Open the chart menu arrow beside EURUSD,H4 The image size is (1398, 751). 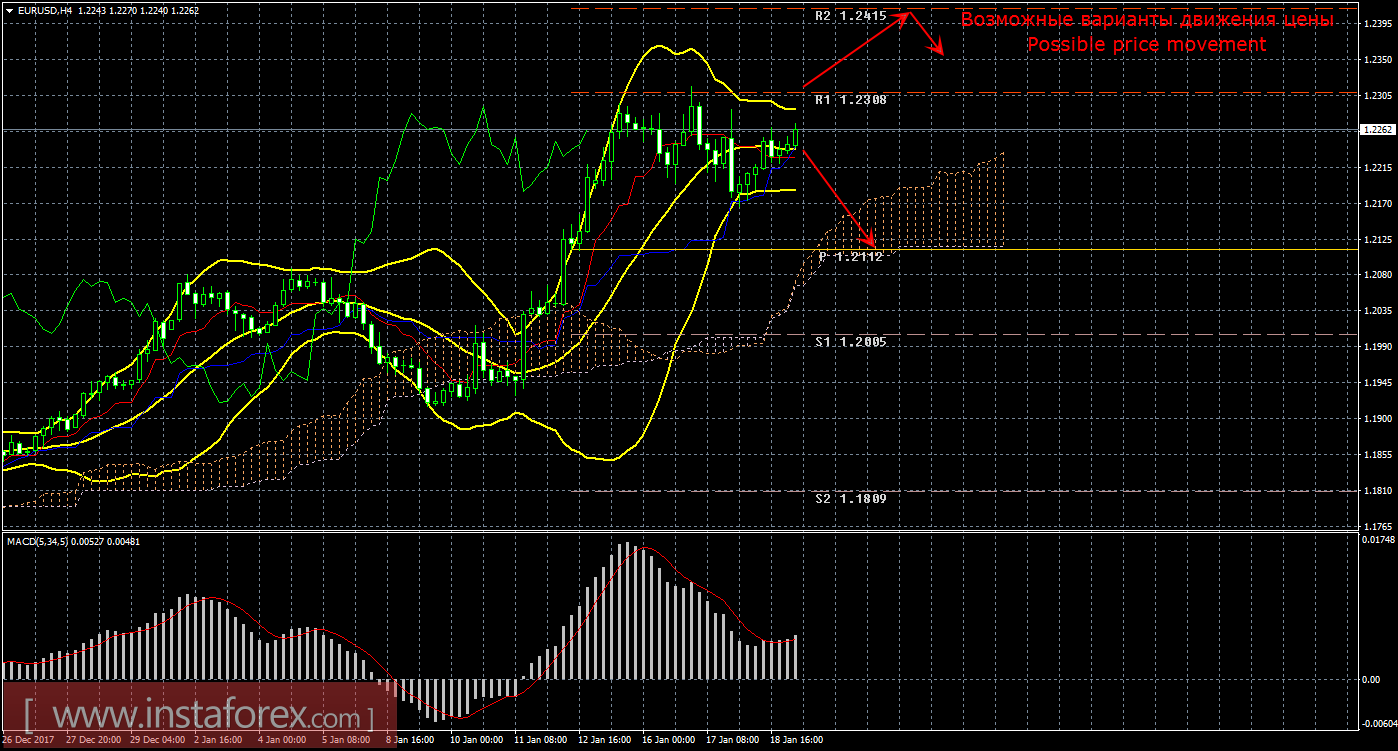pyautogui.click(x=9, y=10)
